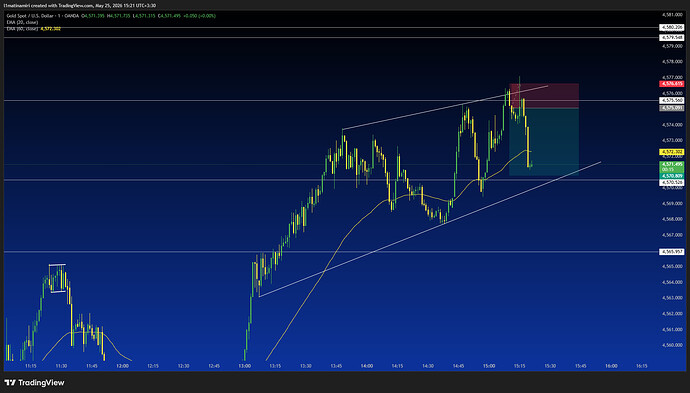
Task: Click the 4,565.957 horizontal line price label
Action: tap(672, 252)
